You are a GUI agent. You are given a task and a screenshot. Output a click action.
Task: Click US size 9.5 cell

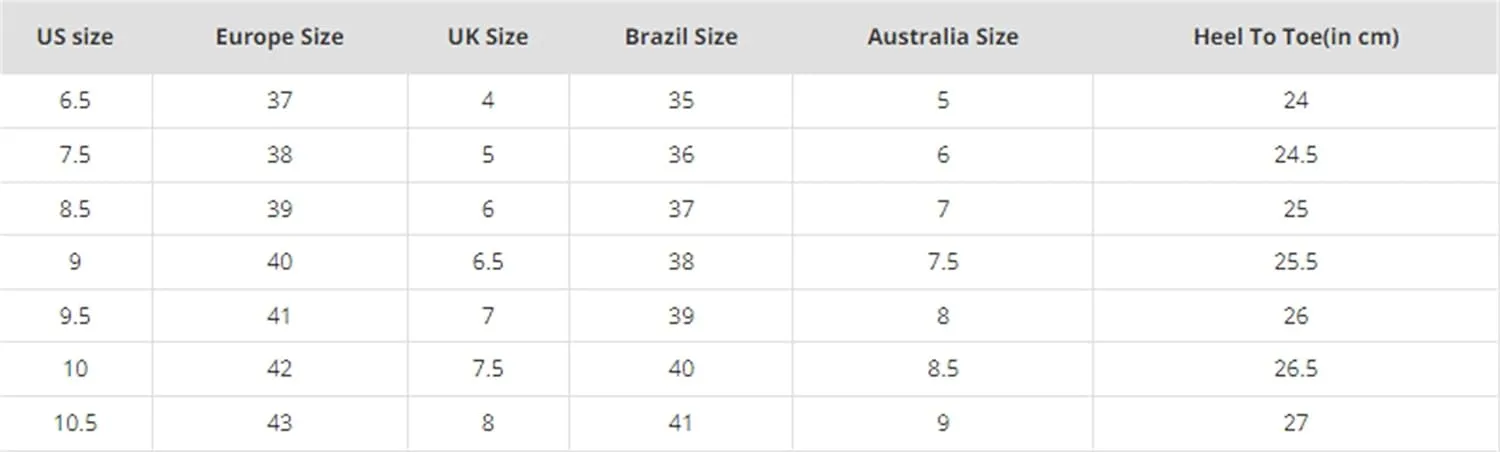[75, 316]
